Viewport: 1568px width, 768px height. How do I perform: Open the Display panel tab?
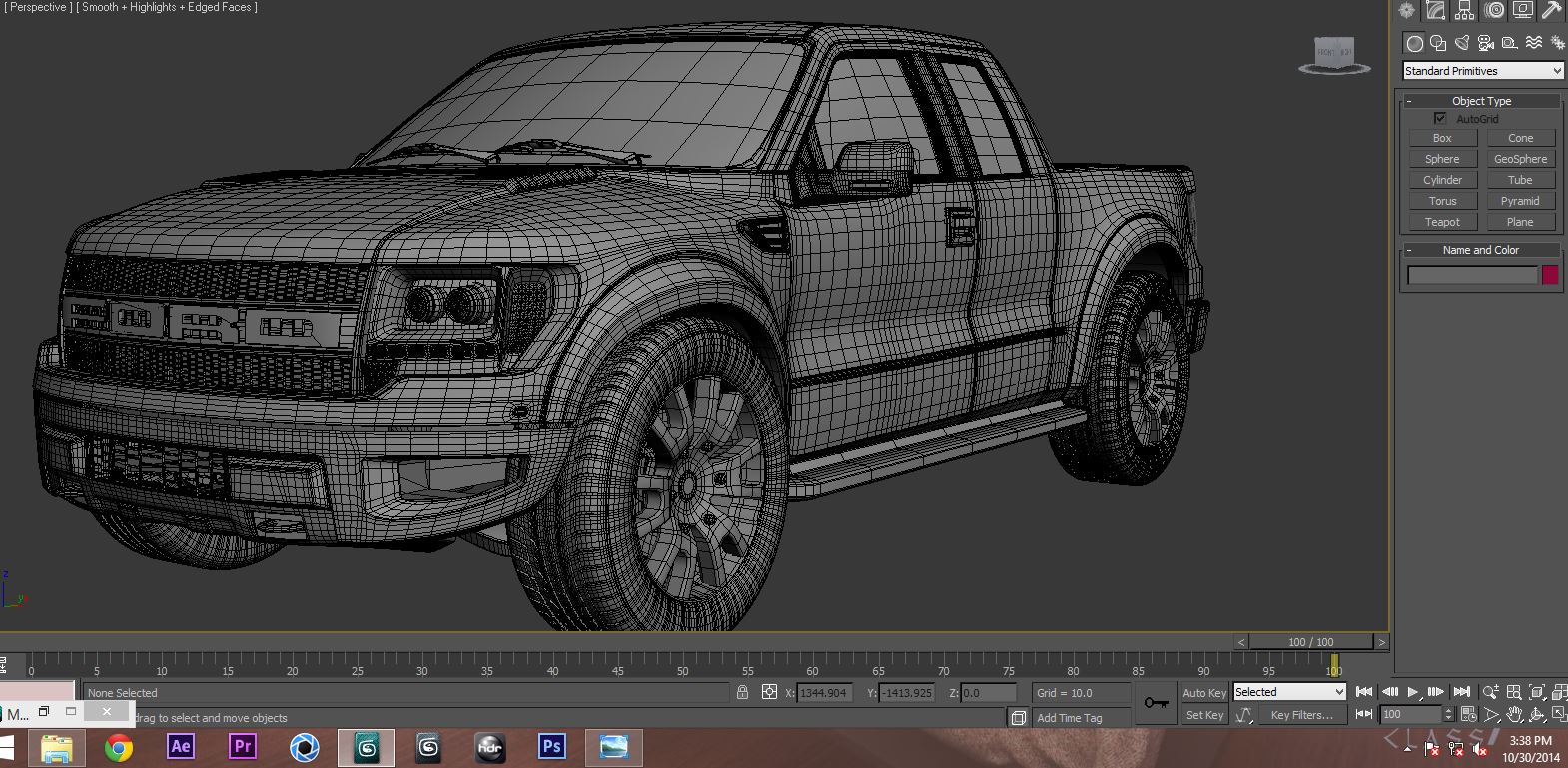[1523, 11]
